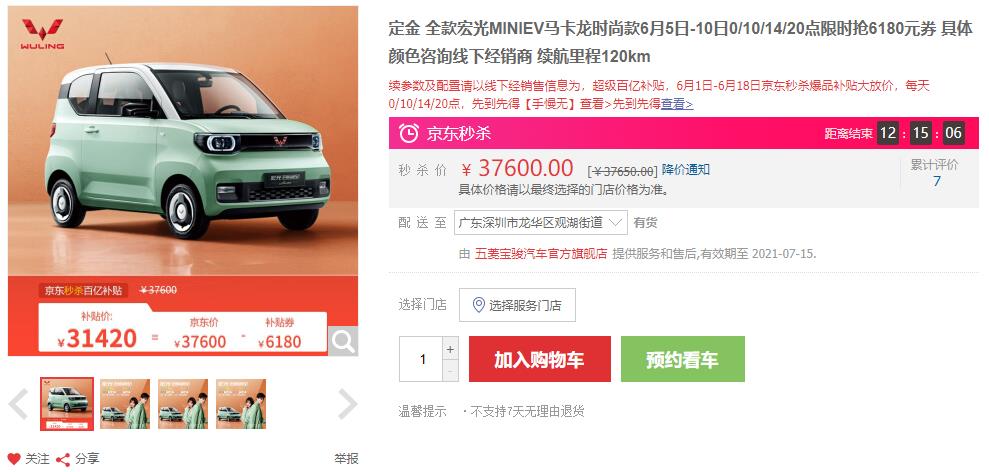Increase quantity with the plus stepper

click(450, 348)
